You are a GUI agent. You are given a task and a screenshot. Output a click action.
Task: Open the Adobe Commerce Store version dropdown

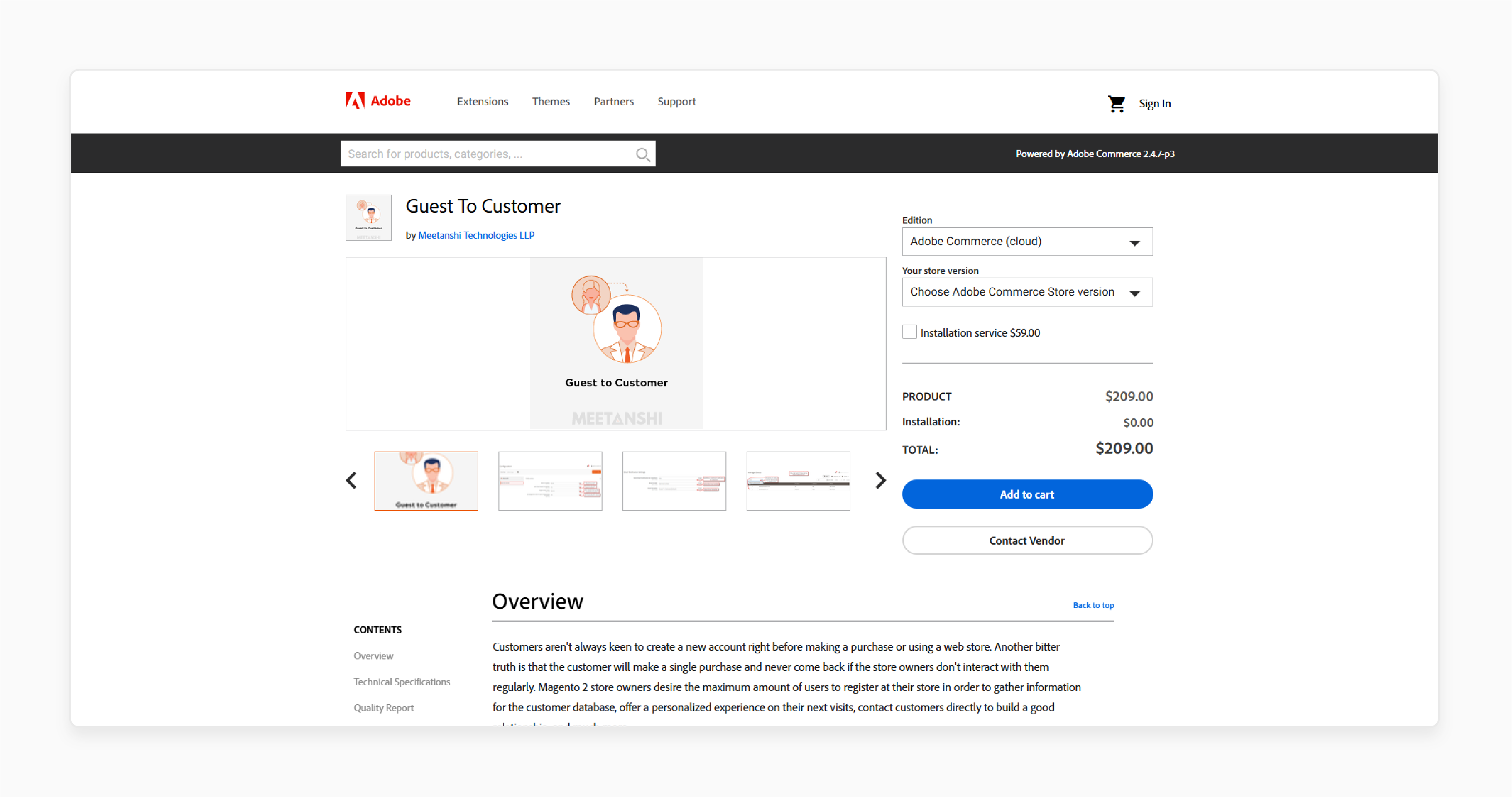[x=1027, y=292]
